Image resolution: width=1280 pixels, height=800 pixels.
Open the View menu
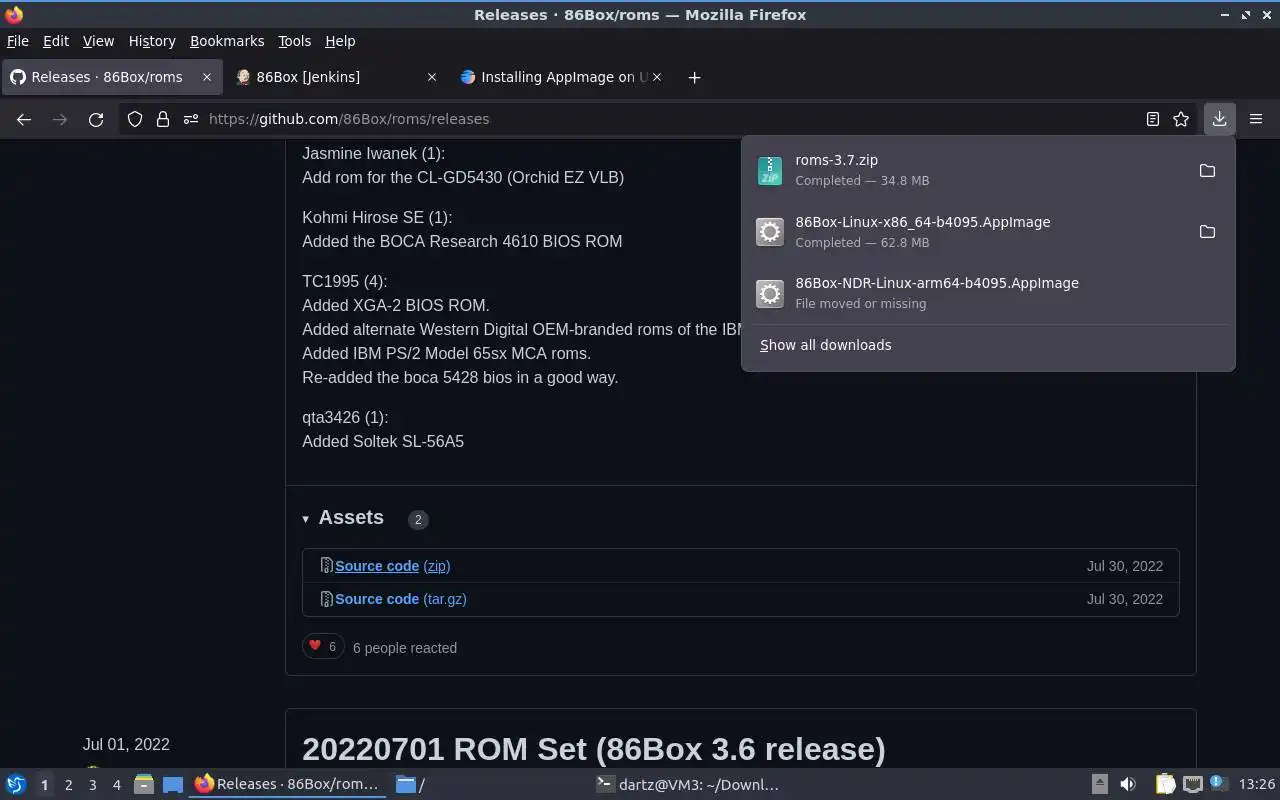[98, 41]
